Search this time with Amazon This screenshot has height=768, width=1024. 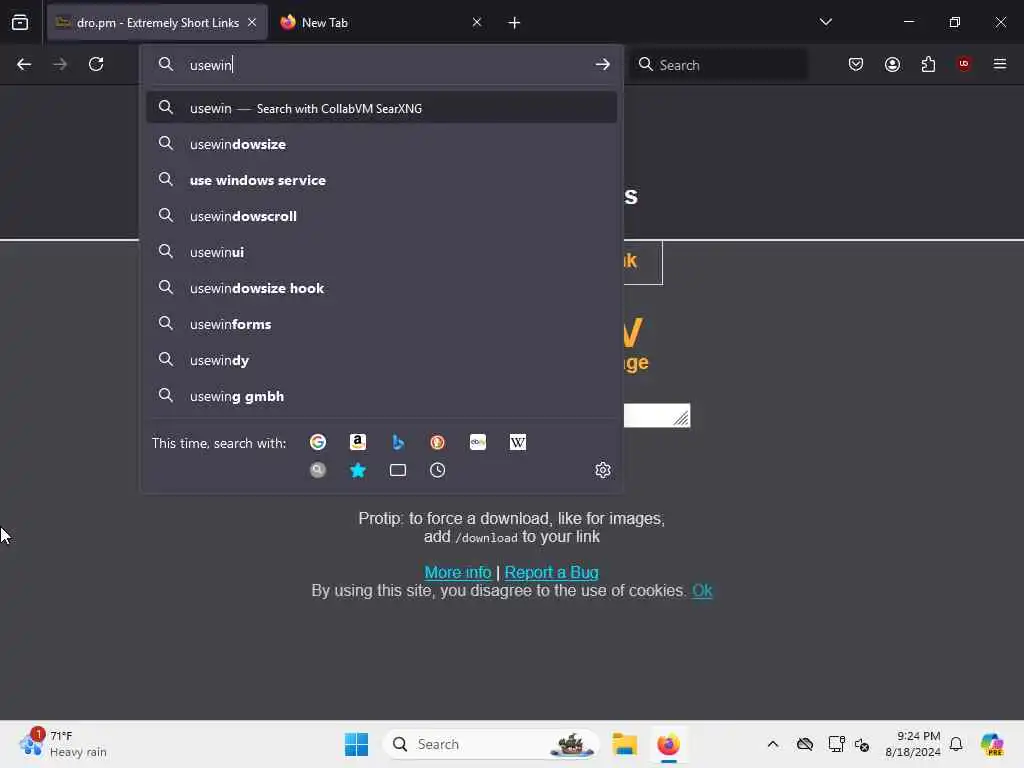coord(358,442)
